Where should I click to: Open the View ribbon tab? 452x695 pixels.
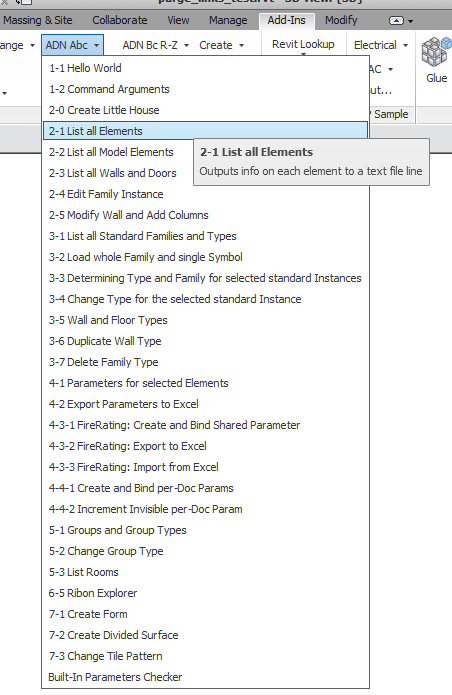tap(178, 20)
